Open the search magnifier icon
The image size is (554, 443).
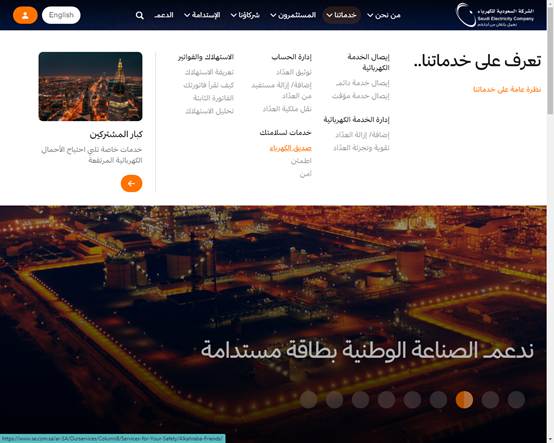tap(140, 15)
